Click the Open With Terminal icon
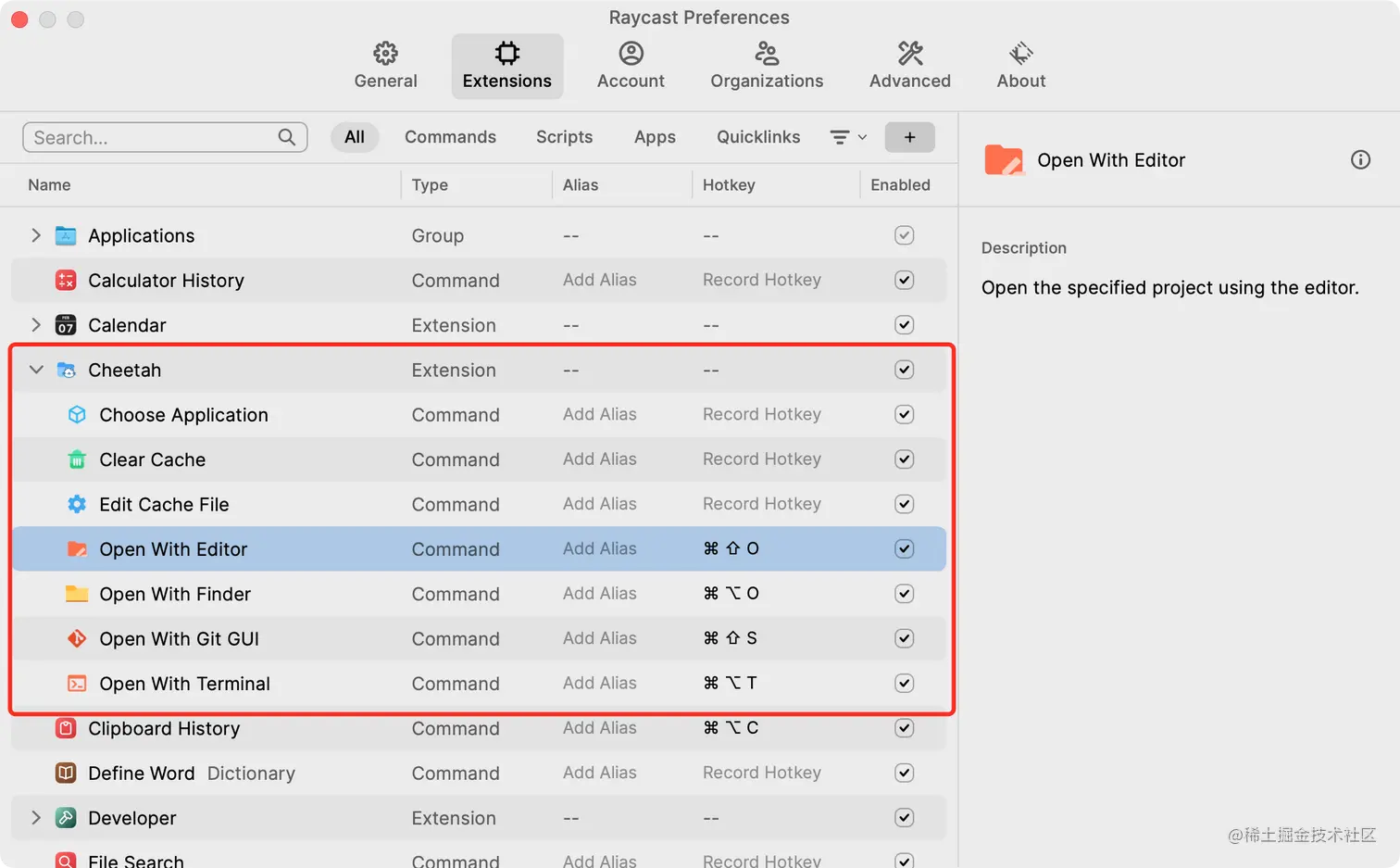The height and width of the screenshot is (868, 1400). 77,684
